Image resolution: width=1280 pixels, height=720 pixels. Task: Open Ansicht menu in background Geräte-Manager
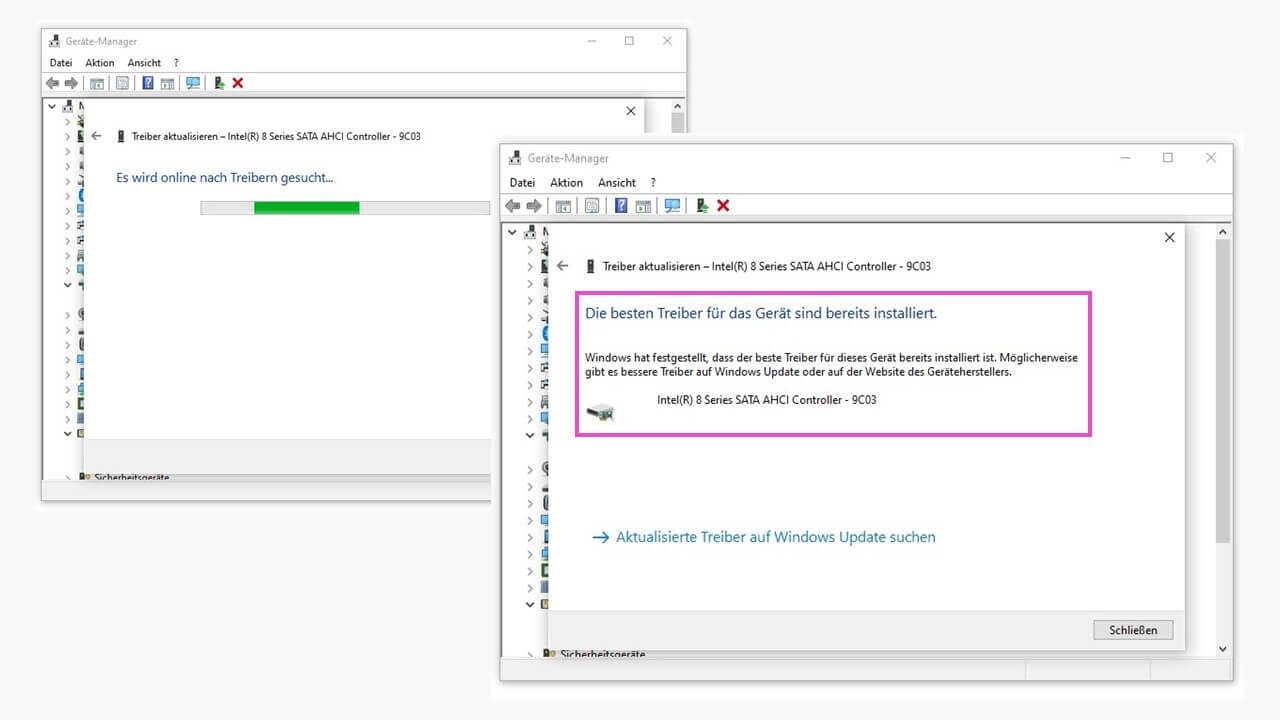(145, 63)
